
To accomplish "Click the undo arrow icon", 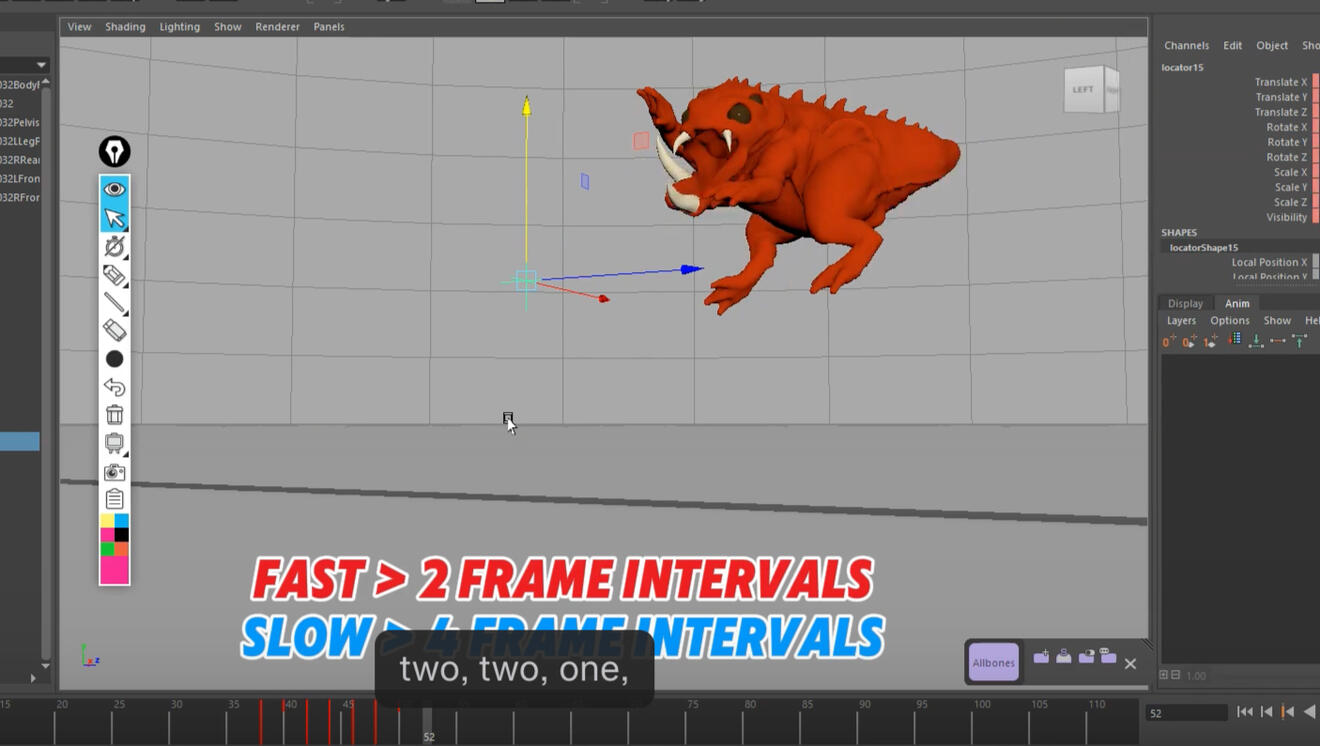I will (x=114, y=387).
